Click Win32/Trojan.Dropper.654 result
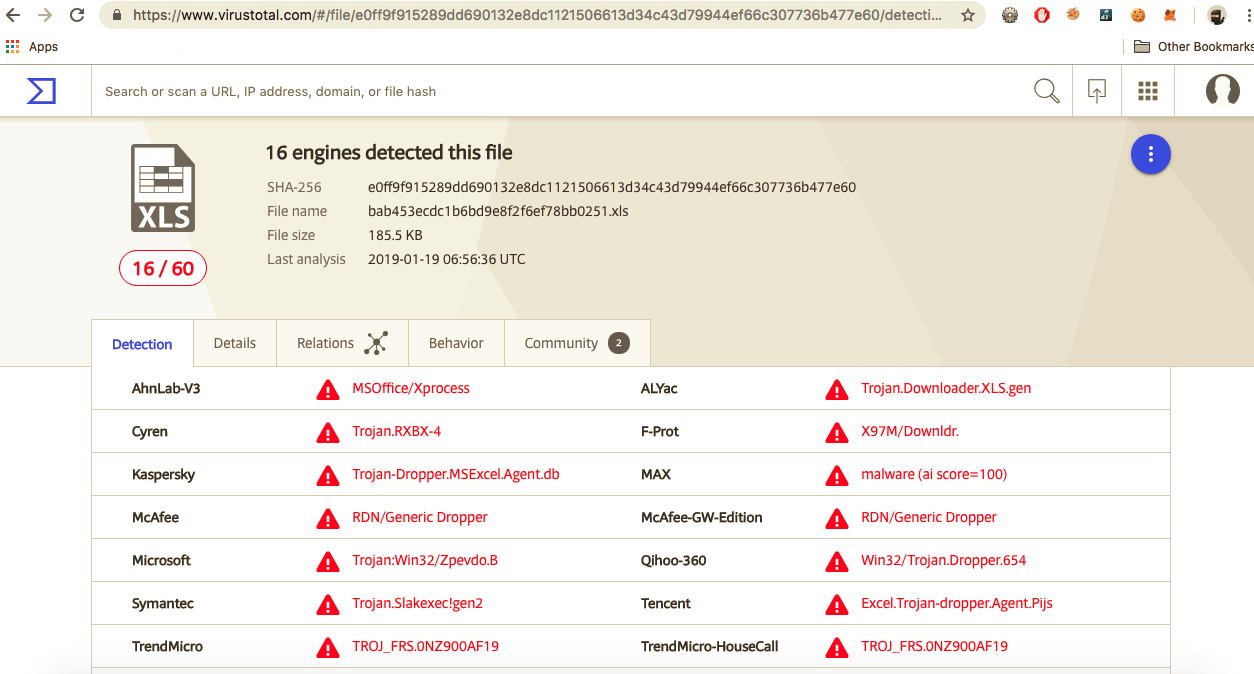 (944, 560)
